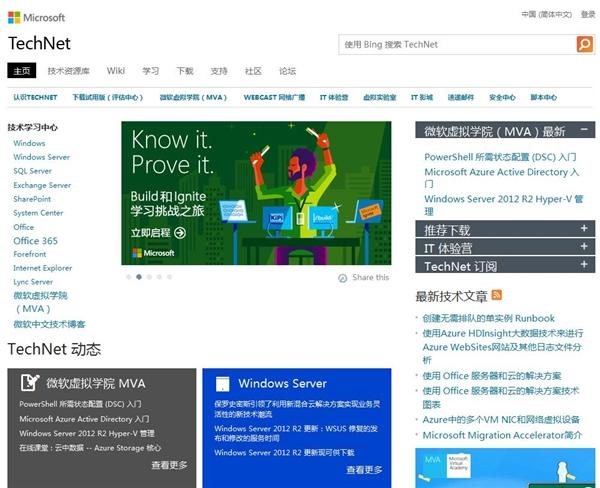Open the 社区 tab
Viewport: 600px width, 488px height.
click(x=253, y=71)
